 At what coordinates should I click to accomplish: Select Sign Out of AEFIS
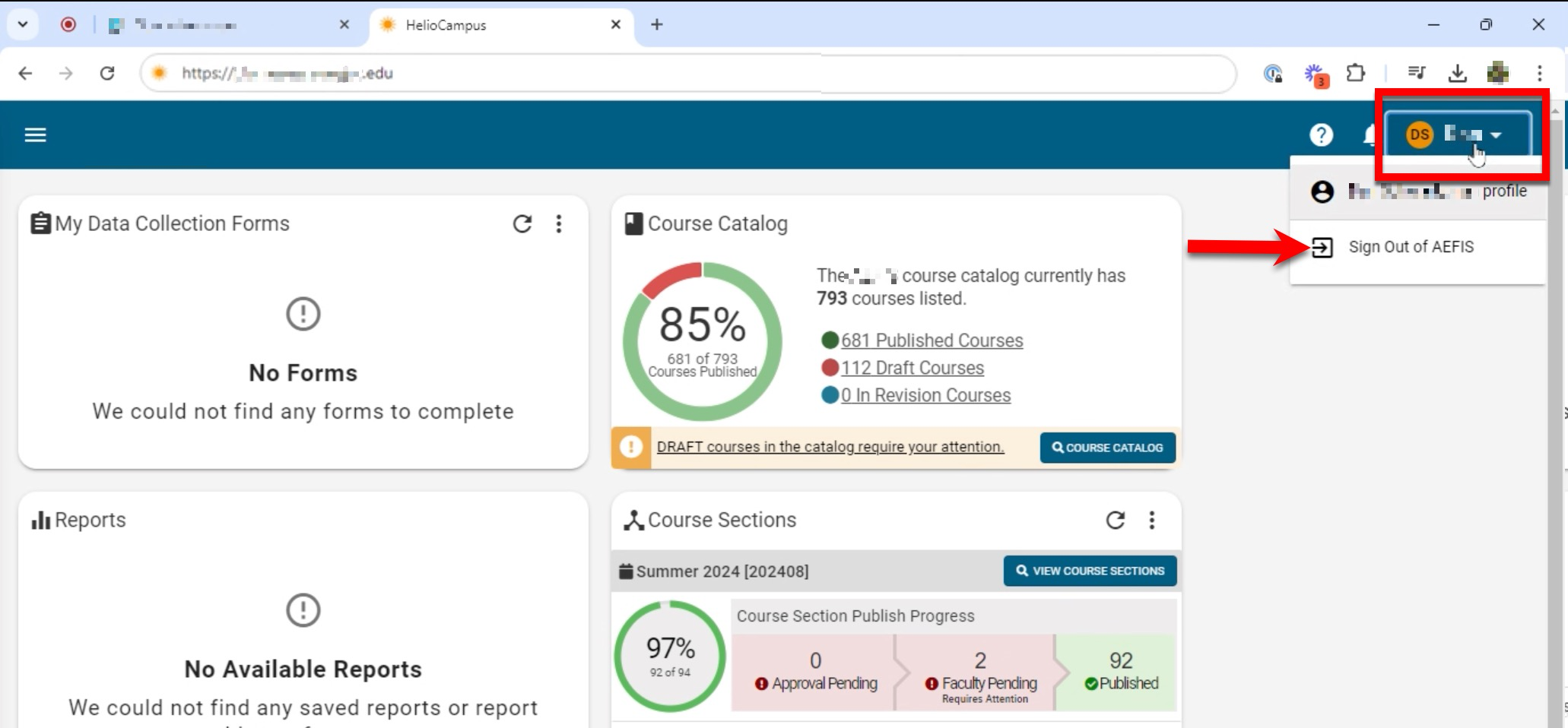pyautogui.click(x=1410, y=247)
